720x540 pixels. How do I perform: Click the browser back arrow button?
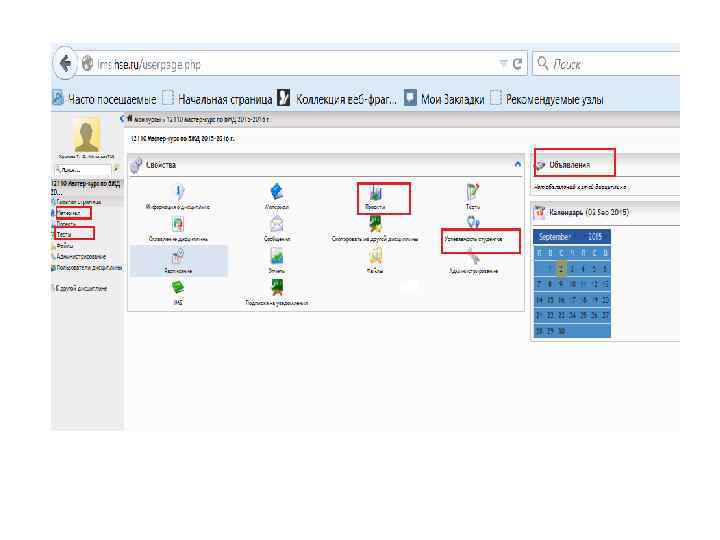click(65, 64)
